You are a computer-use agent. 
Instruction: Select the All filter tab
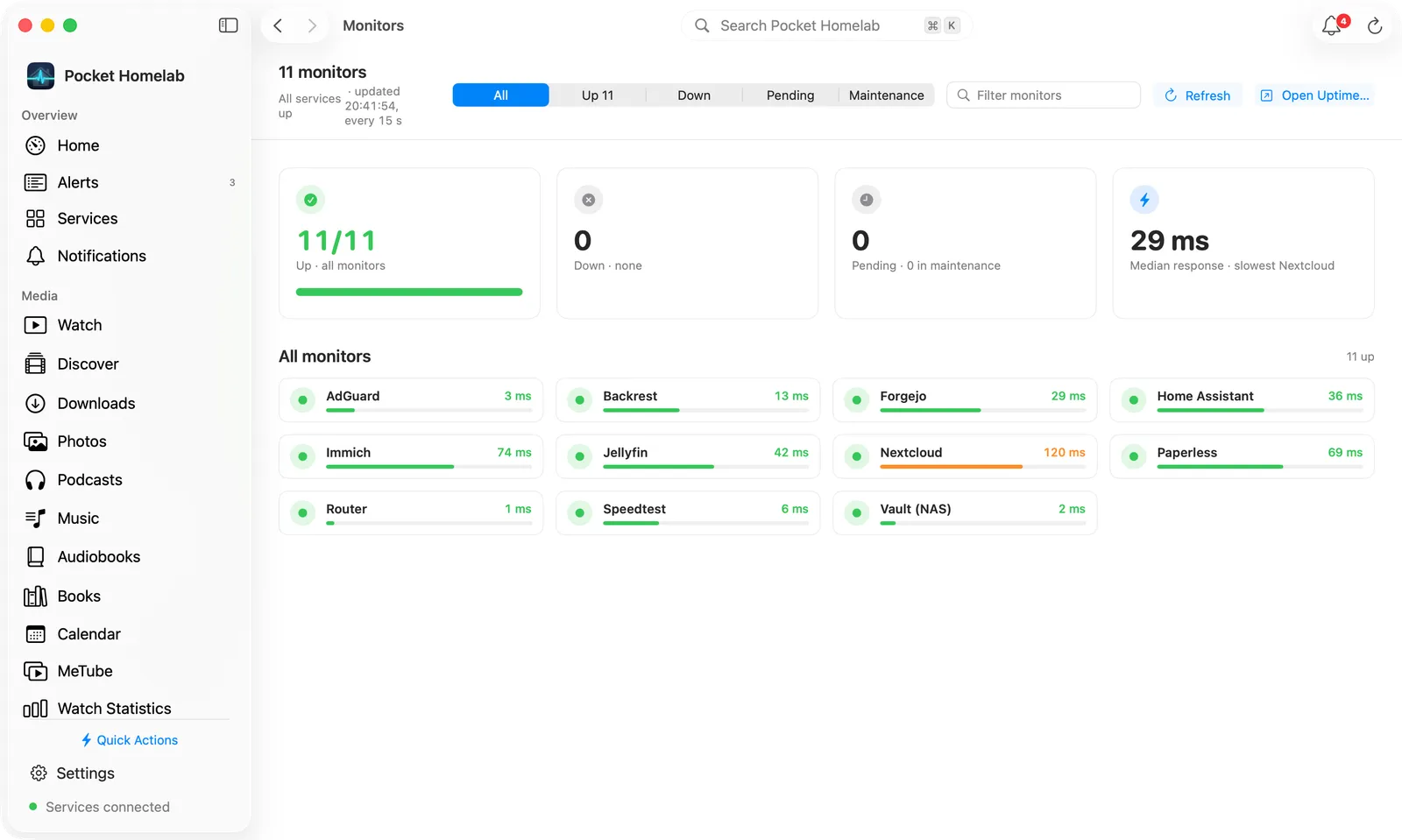pyautogui.click(x=500, y=95)
